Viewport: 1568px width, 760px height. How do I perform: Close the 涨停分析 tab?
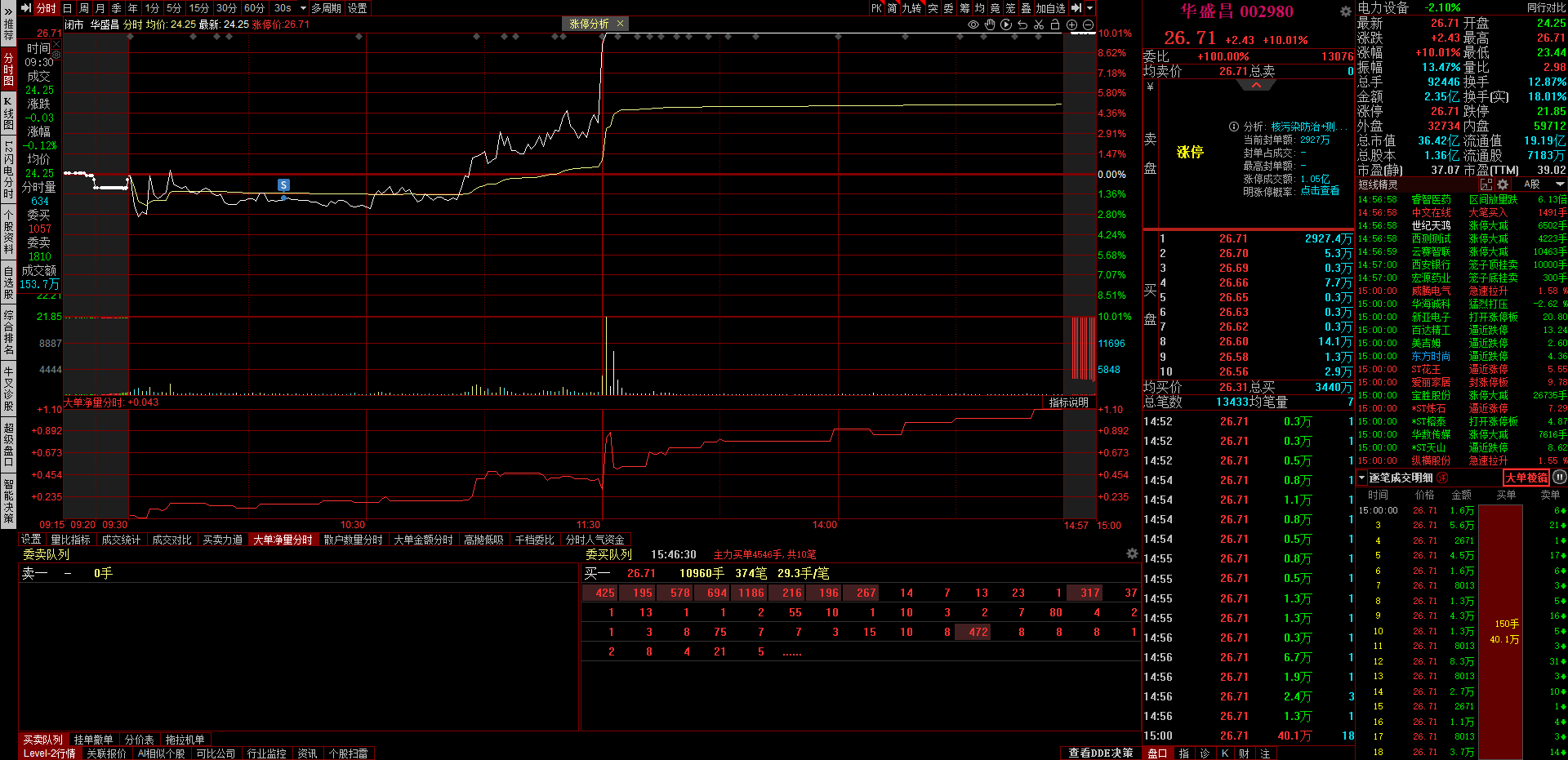tap(620, 24)
